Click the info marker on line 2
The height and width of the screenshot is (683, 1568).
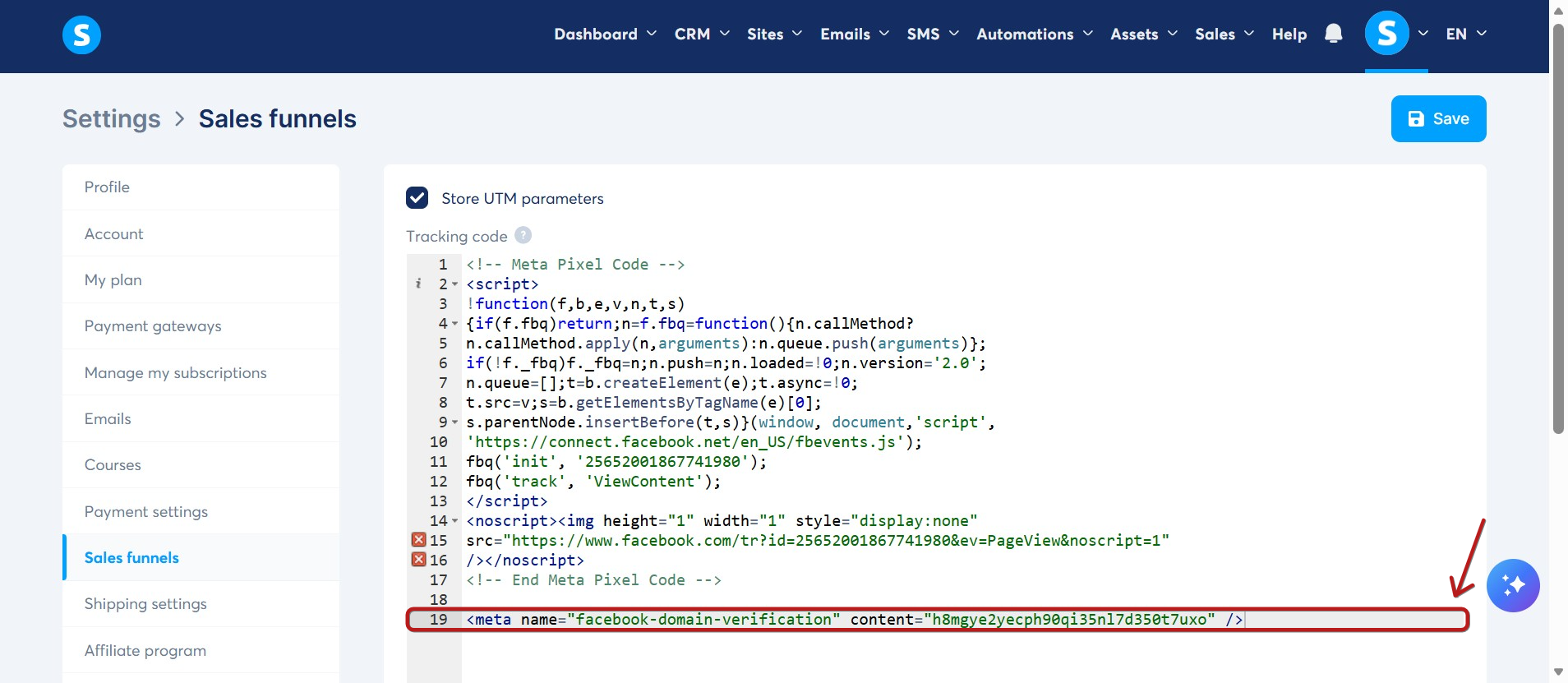click(418, 284)
